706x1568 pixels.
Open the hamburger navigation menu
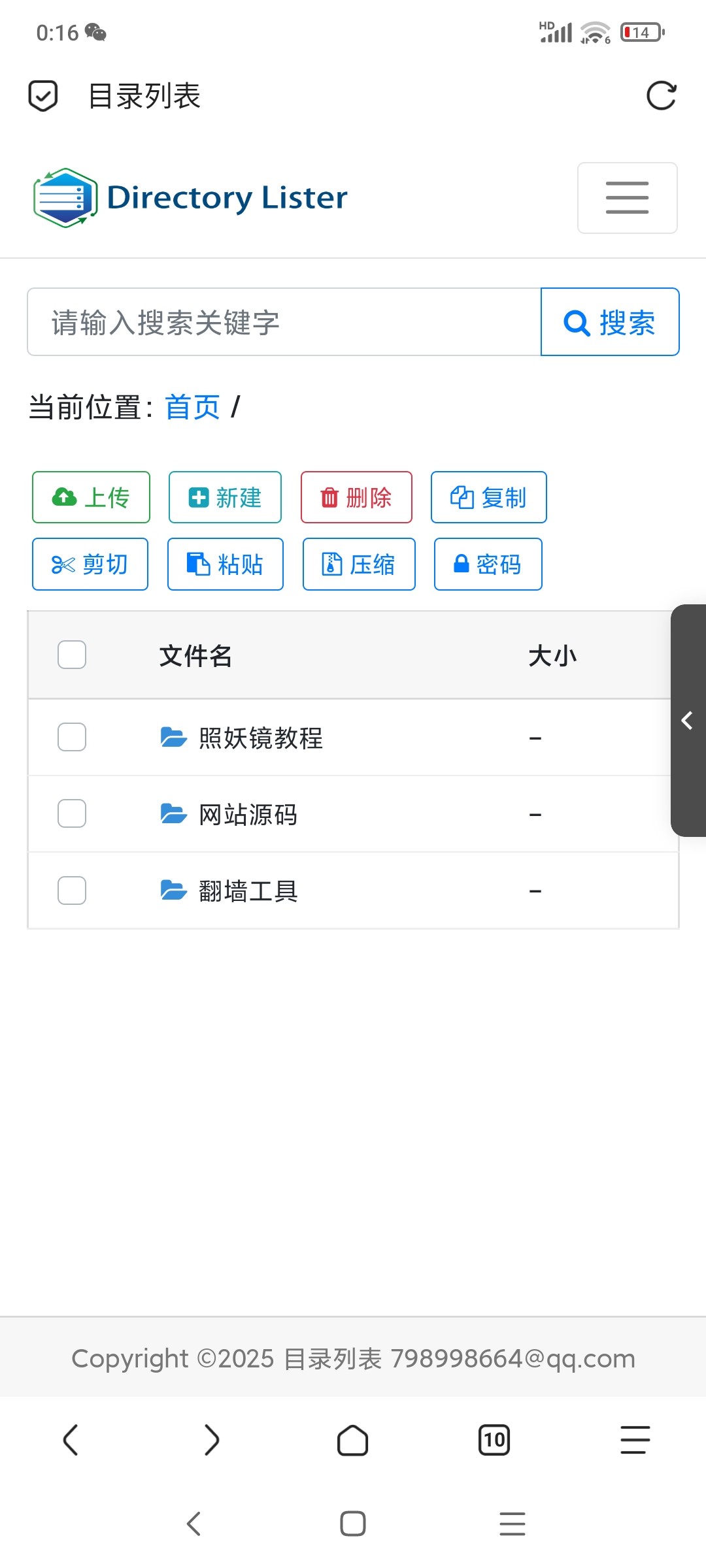(628, 198)
